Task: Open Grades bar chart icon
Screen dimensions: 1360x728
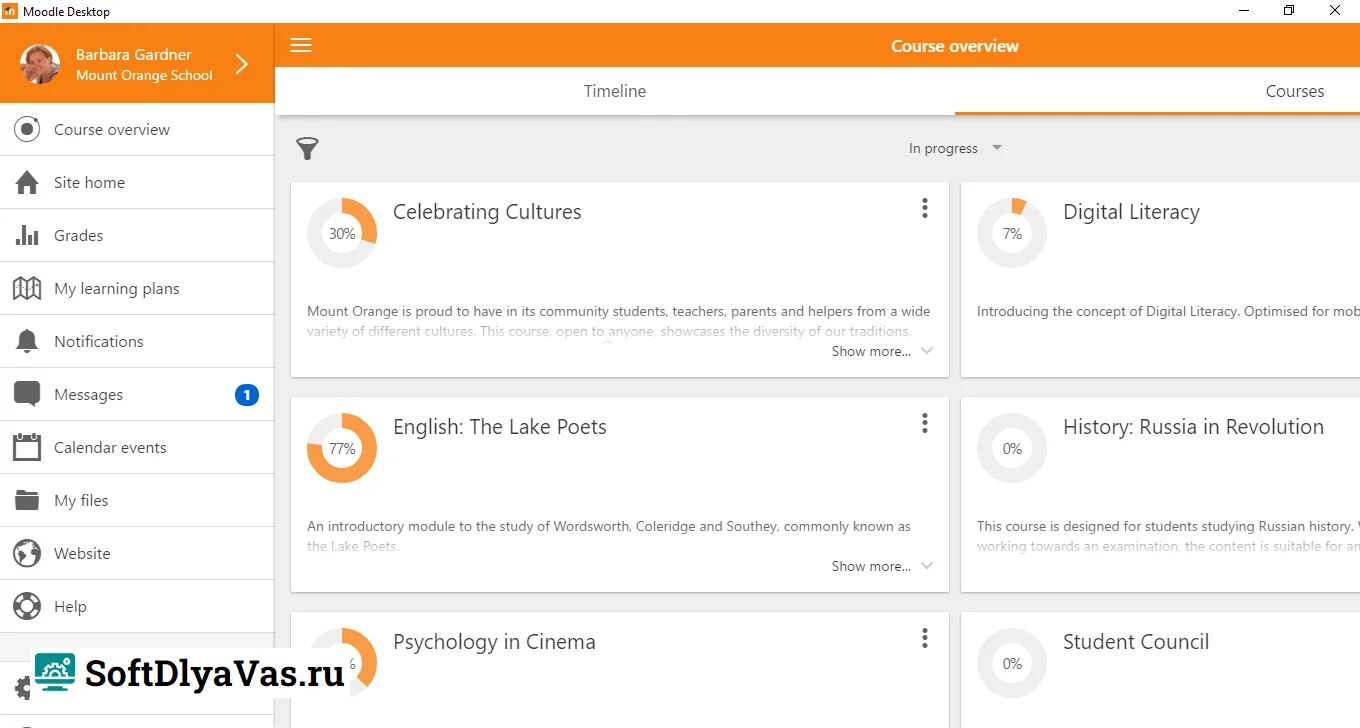Action: click(x=27, y=236)
